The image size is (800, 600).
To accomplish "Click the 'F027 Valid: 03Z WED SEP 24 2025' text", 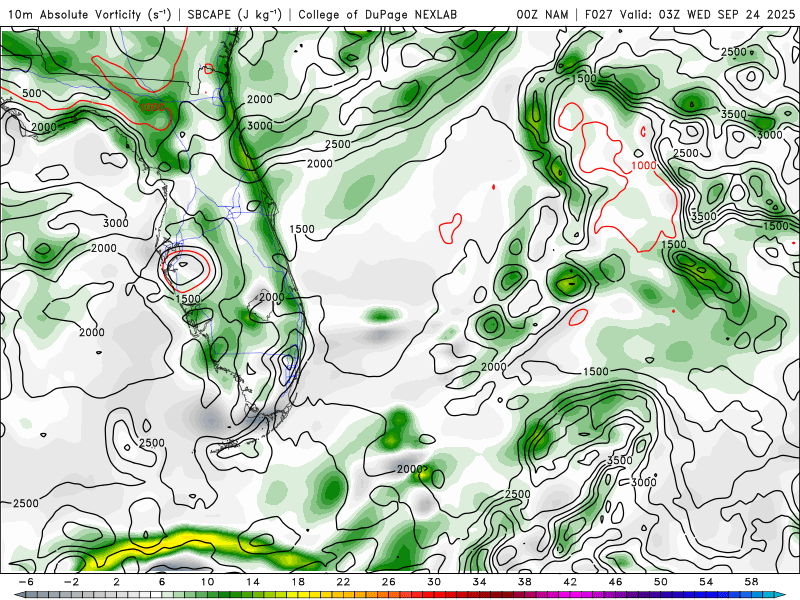I will pos(690,14).
